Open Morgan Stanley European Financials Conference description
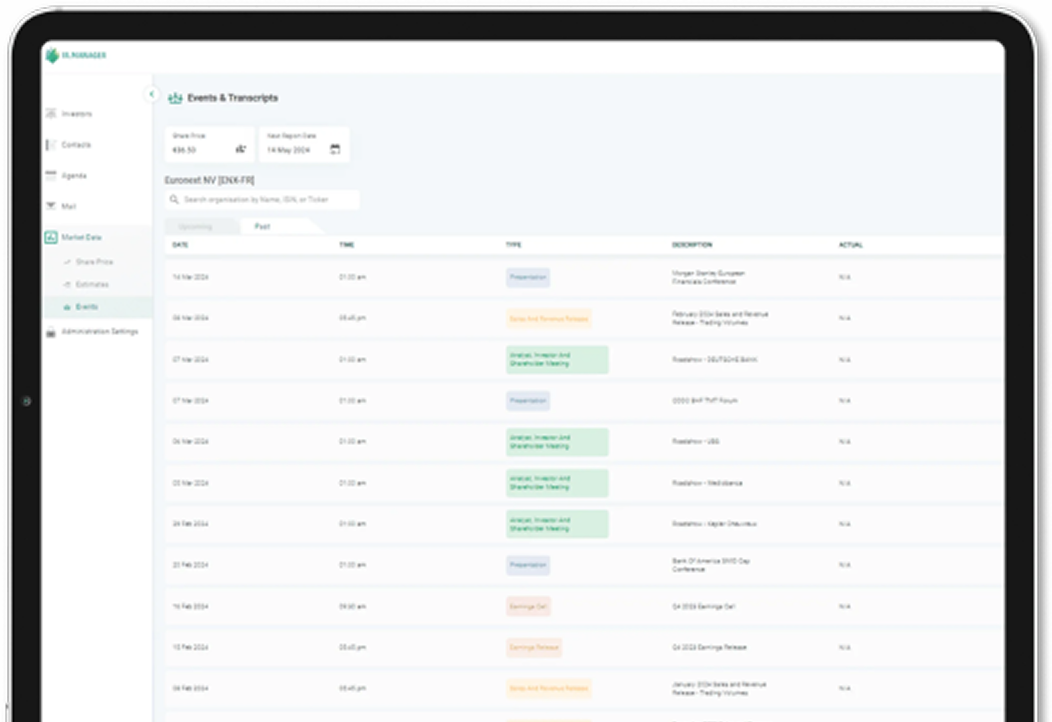 click(x=708, y=277)
